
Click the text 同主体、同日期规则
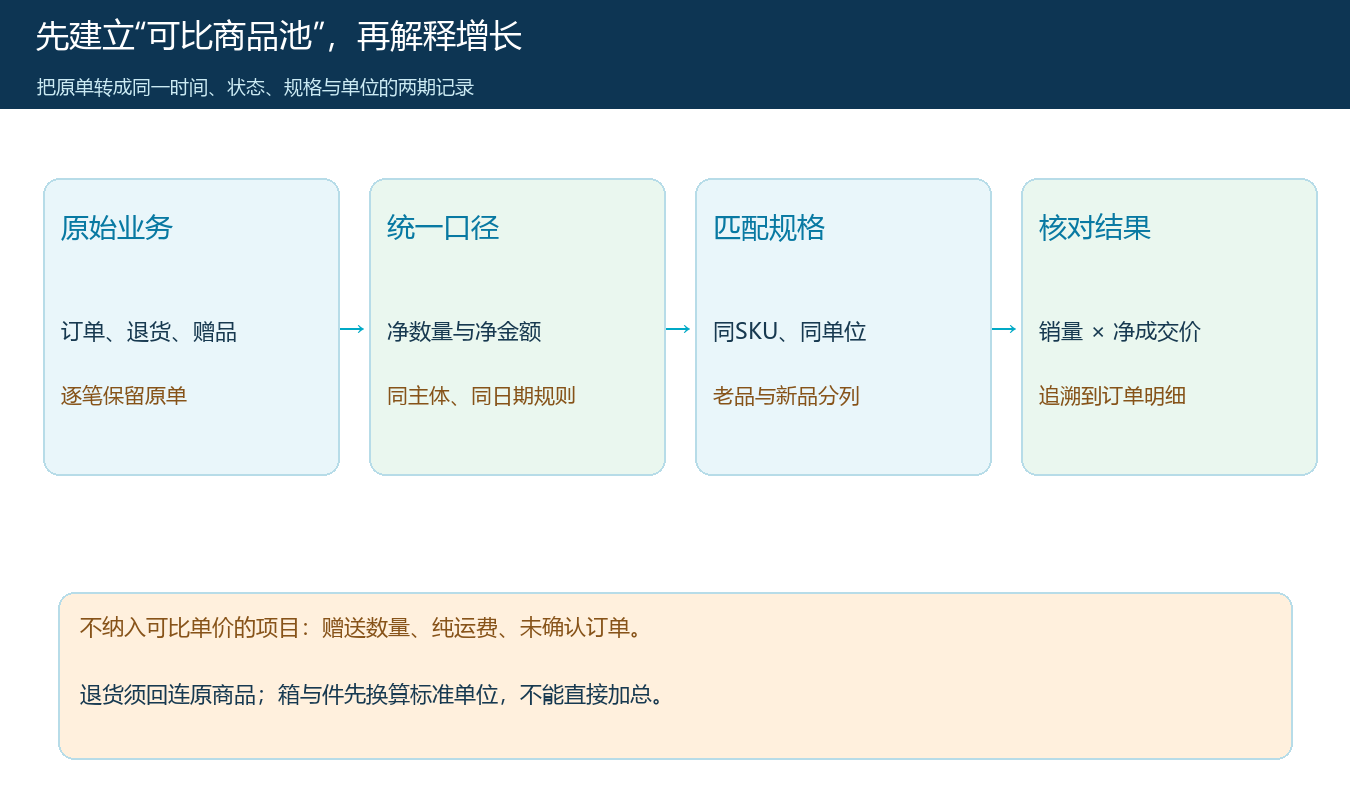pos(481,396)
